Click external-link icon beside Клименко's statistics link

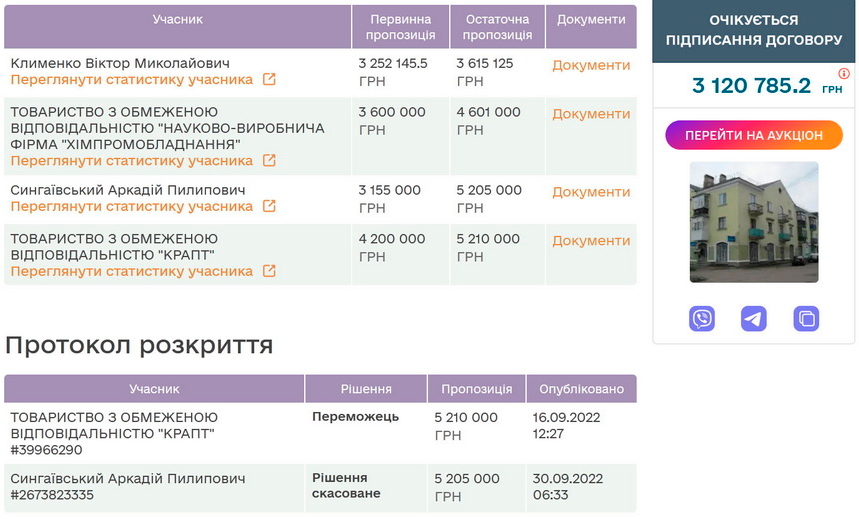tap(269, 80)
